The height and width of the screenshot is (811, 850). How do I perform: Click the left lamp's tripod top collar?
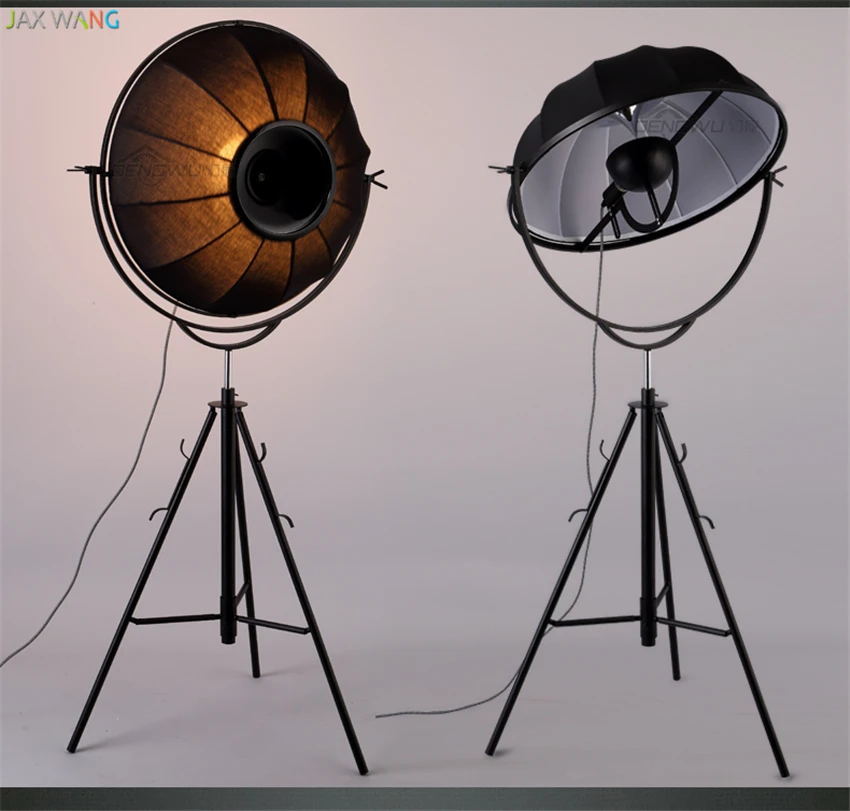(229, 403)
